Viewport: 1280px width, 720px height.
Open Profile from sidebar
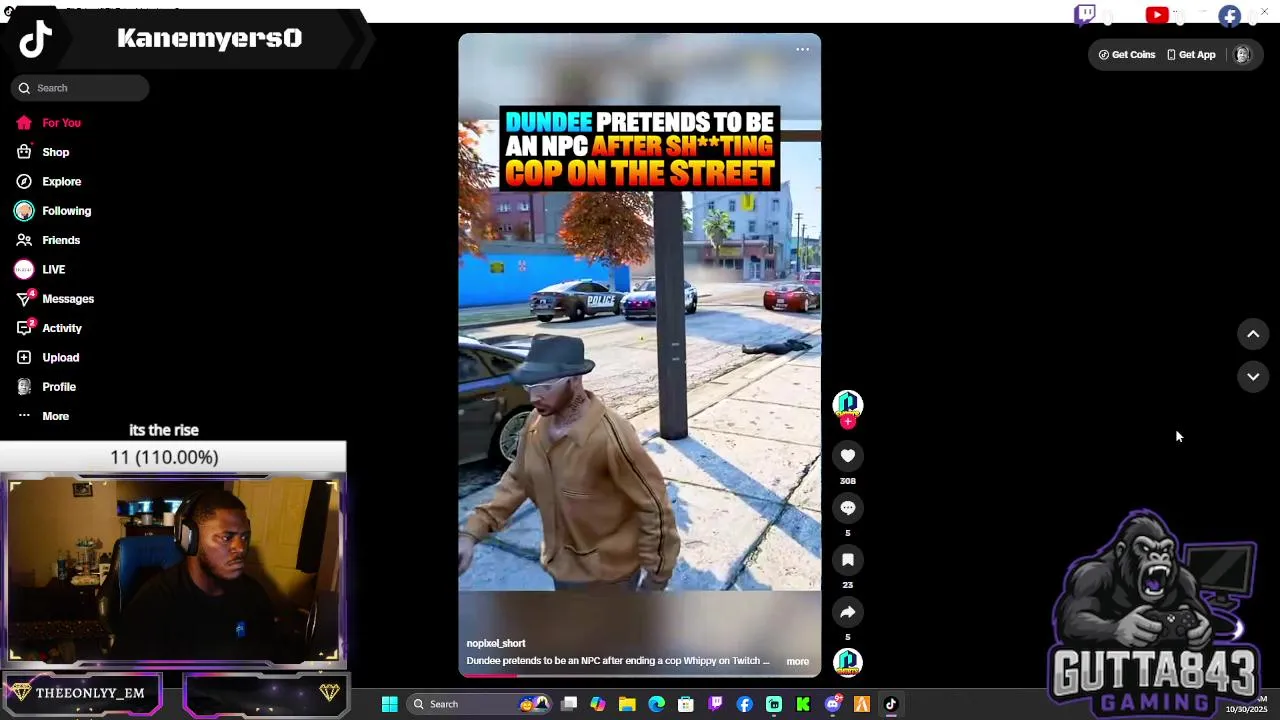[46, 387]
